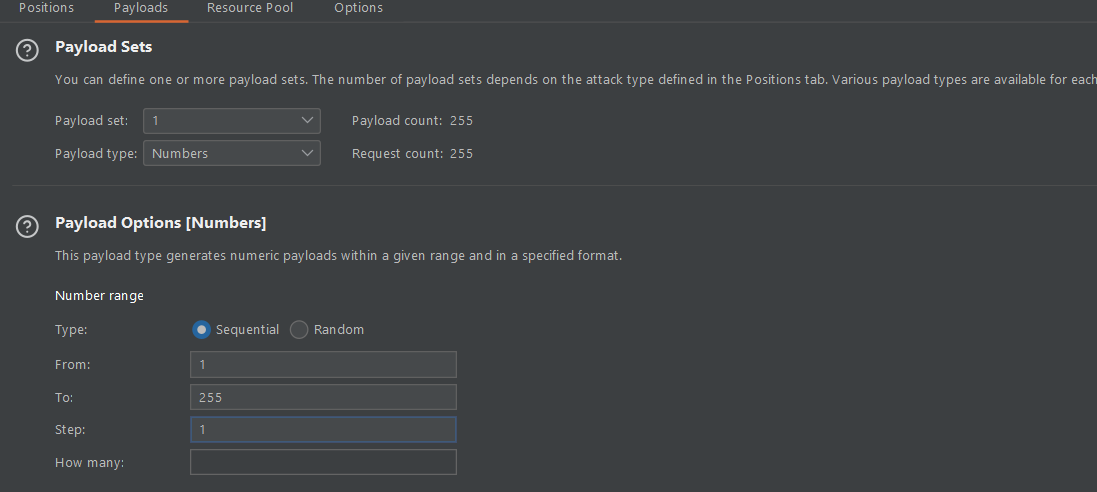Select the Payloads tab

point(140,8)
